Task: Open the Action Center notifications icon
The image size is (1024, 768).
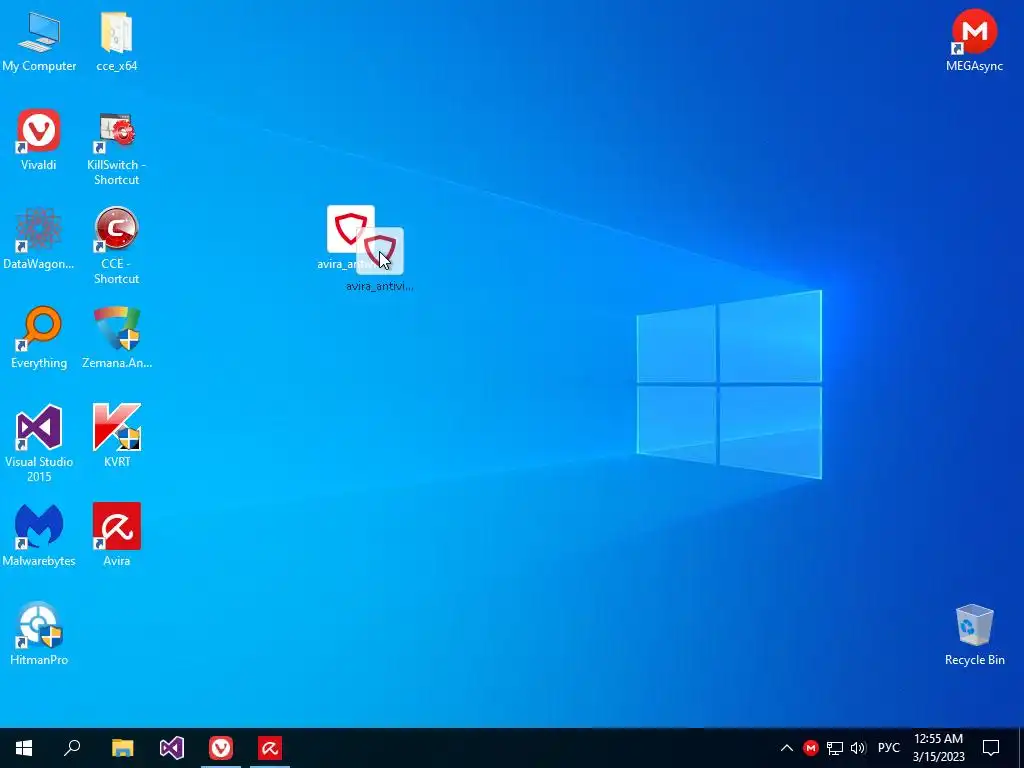Action: pyautogui.click(x=991, y=748)
